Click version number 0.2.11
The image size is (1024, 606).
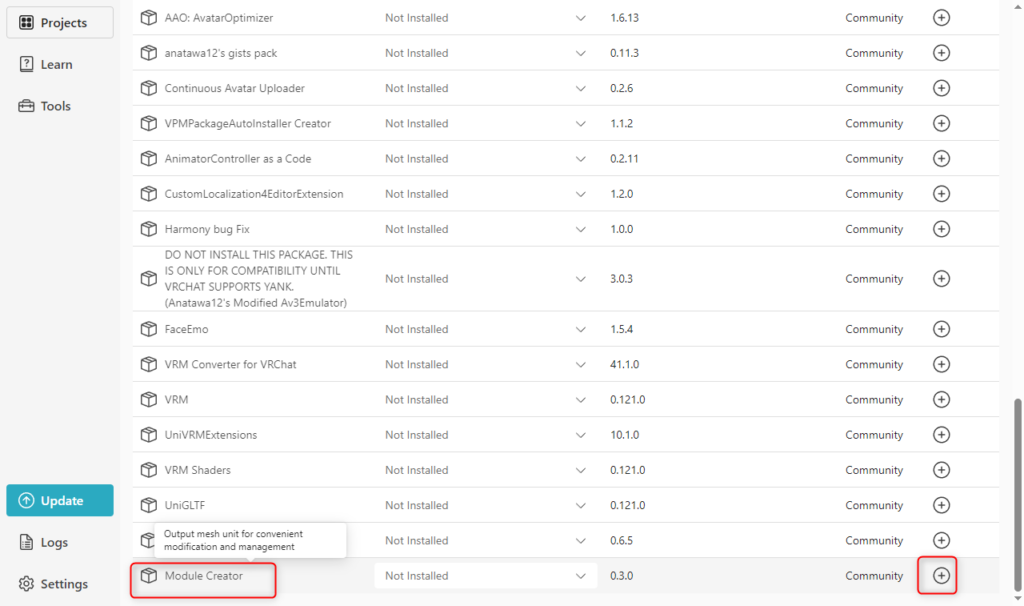point(624,159)
